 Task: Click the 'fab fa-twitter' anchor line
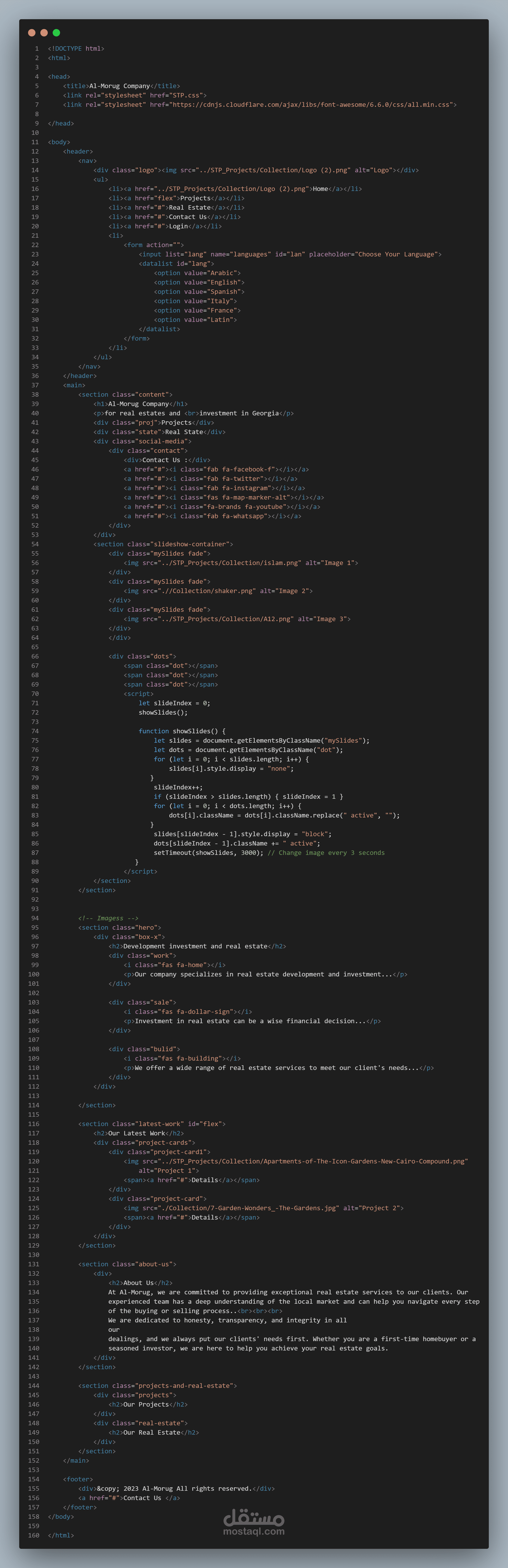[x=211, y=479]
